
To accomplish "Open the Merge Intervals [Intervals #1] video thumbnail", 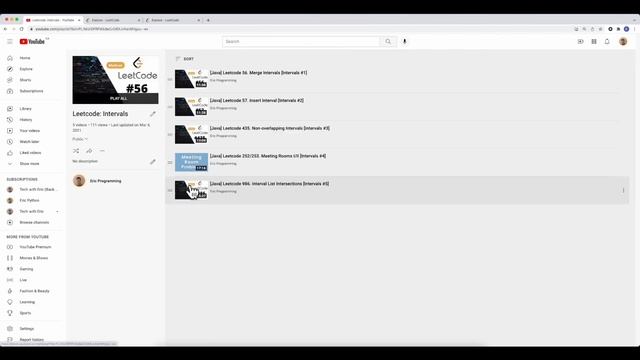I will [191, 79].
